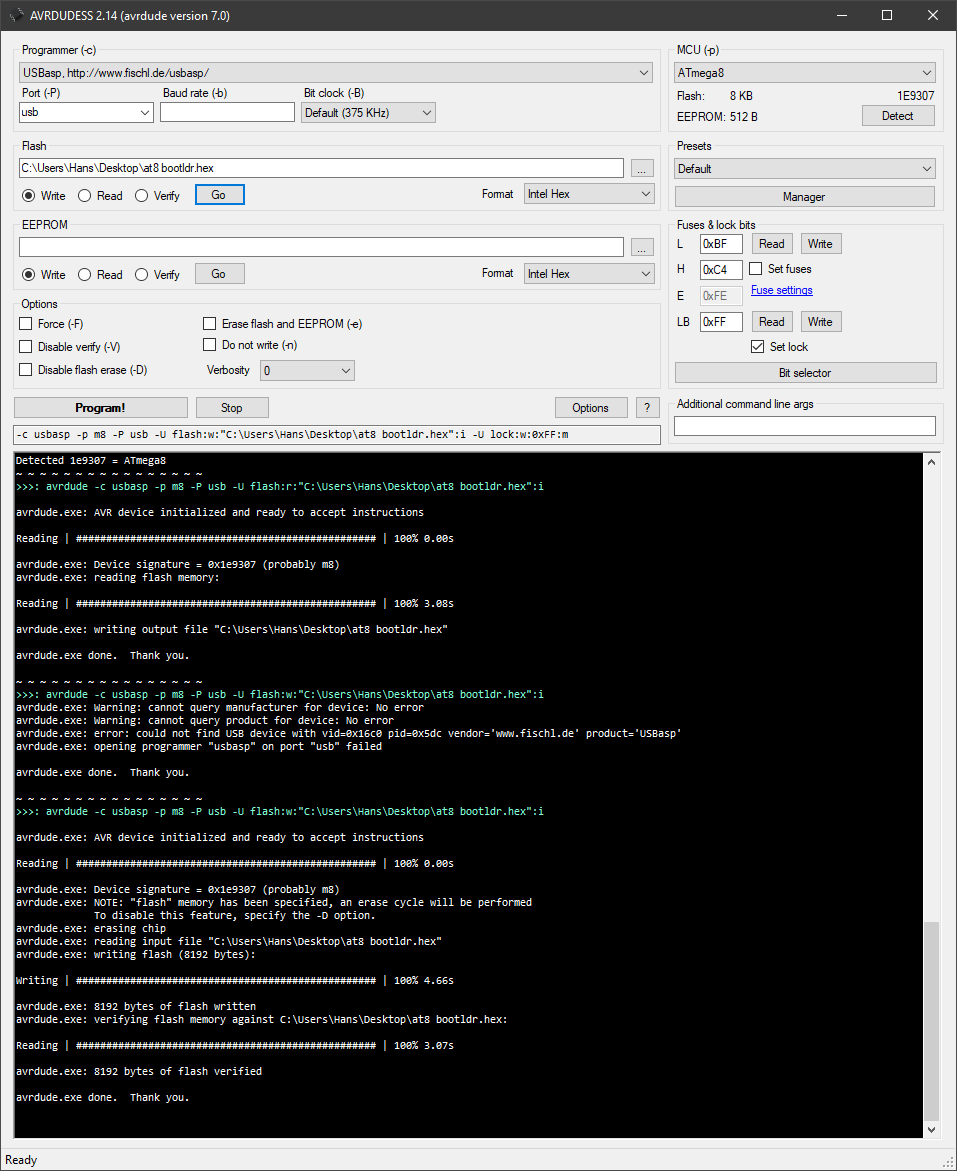Click the Baud rate input field
Screen dimensions: 957x1171
coord(227,112)
